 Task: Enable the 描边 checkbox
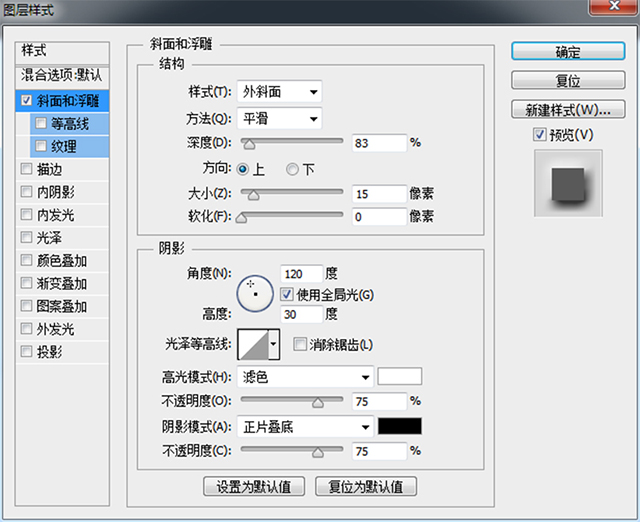pos(27,169)
